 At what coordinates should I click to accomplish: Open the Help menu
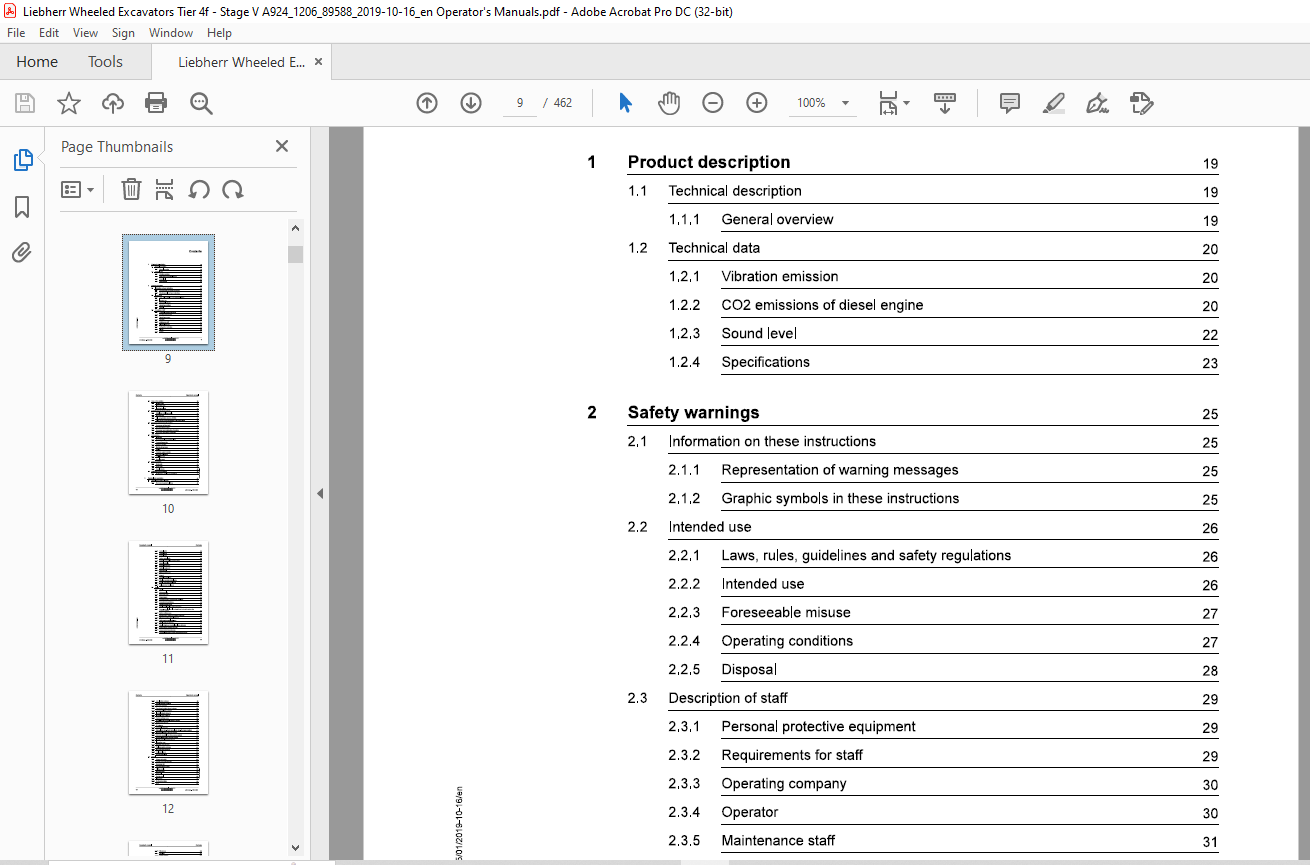tap(219, 33)
